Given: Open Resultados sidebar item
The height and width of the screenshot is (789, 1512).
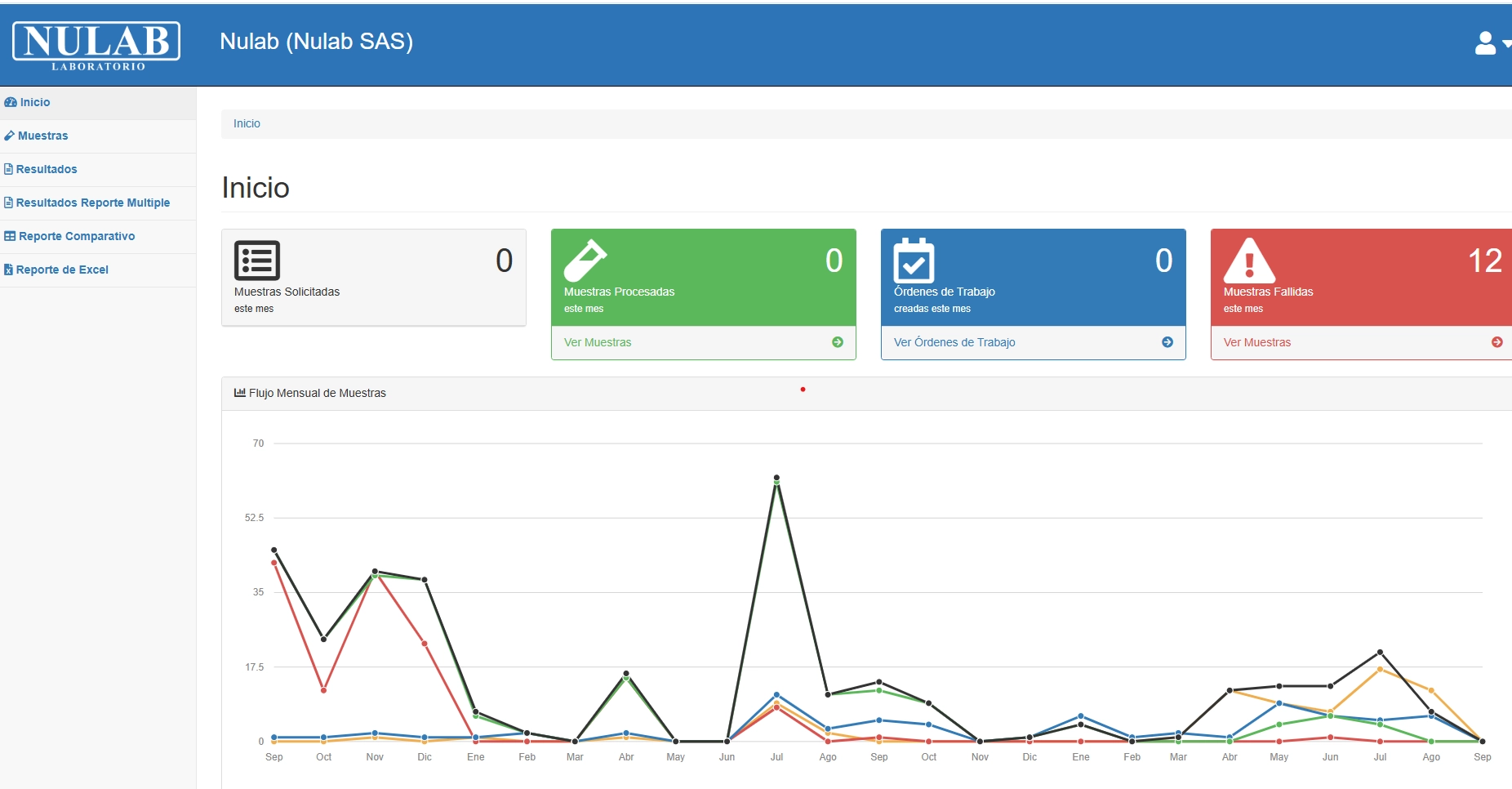Looking at the screenshot, I should pos(47,170).
